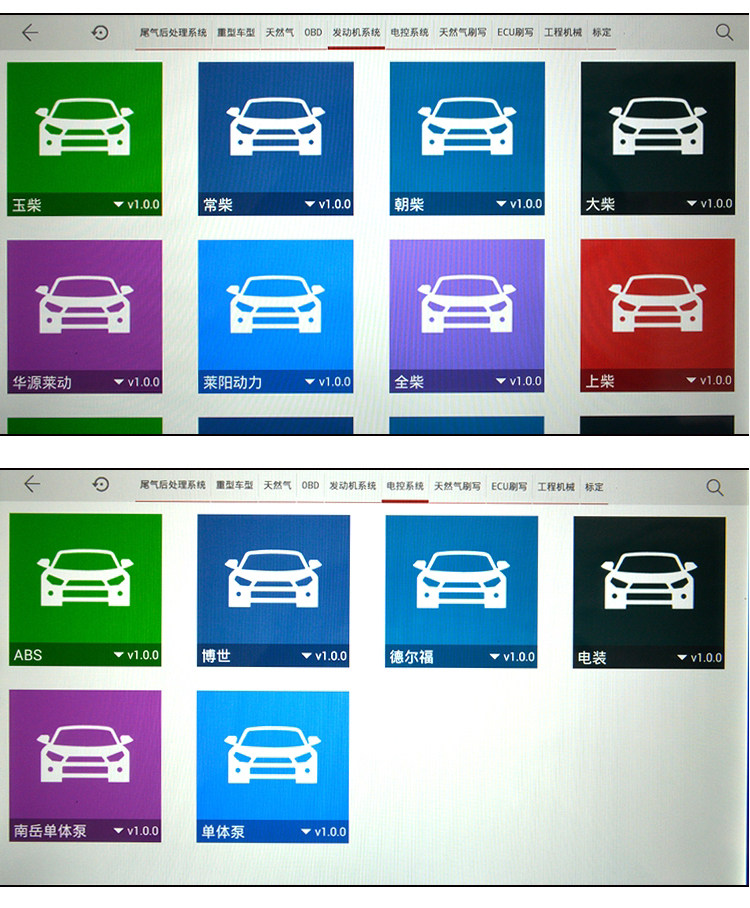Open 天然气刷写 tab in lower screen
Image resolution: width=750 pixels, height=908 pixels.
coord(458,486)
